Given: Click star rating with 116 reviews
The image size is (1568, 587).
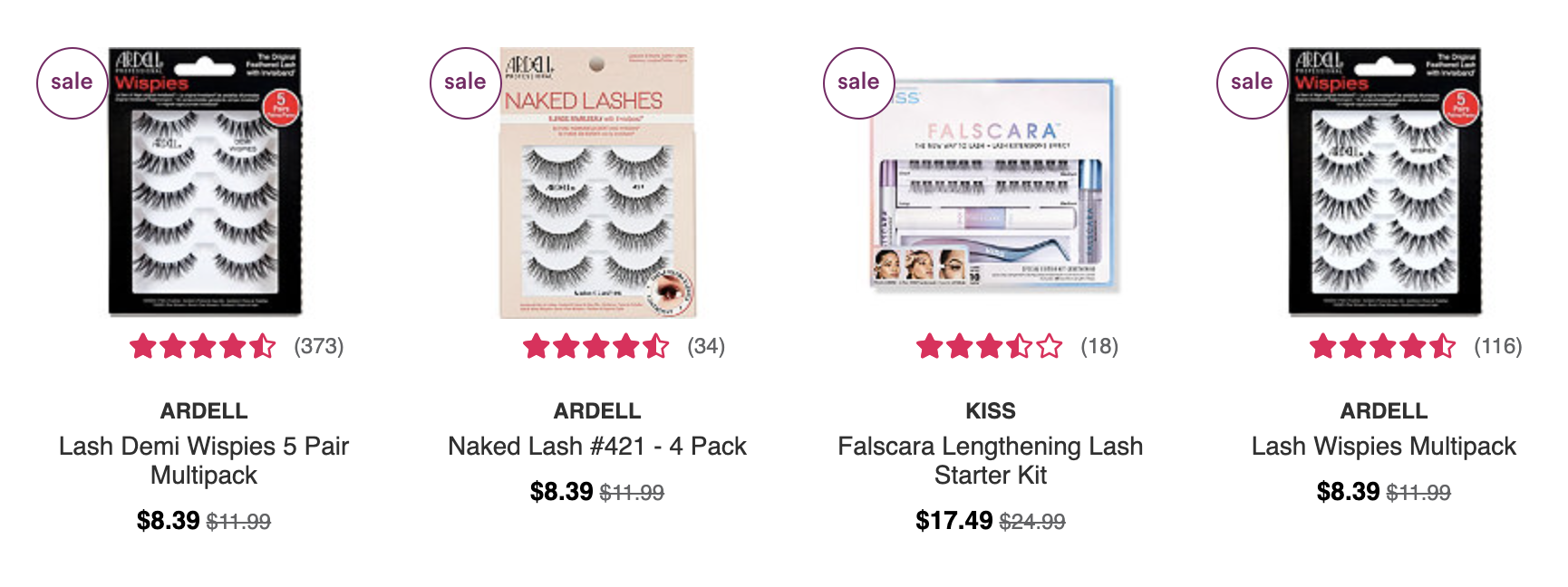Looking at the screenshot, I should coord(1383,346).
